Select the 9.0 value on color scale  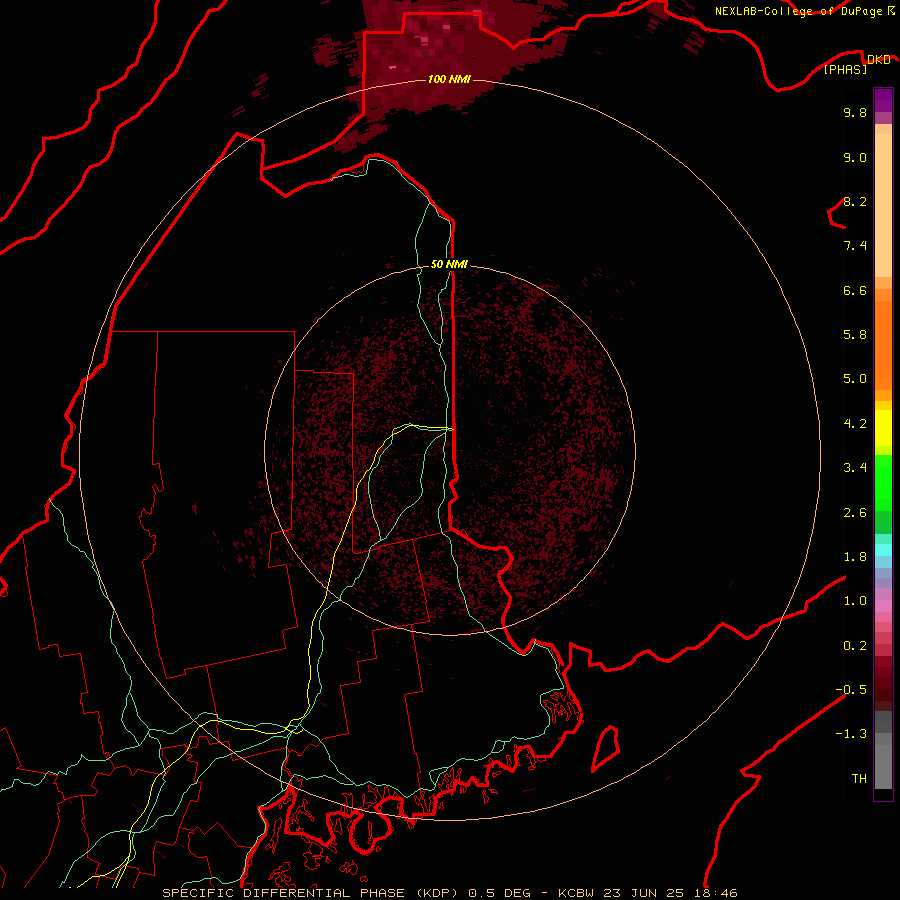855,157
